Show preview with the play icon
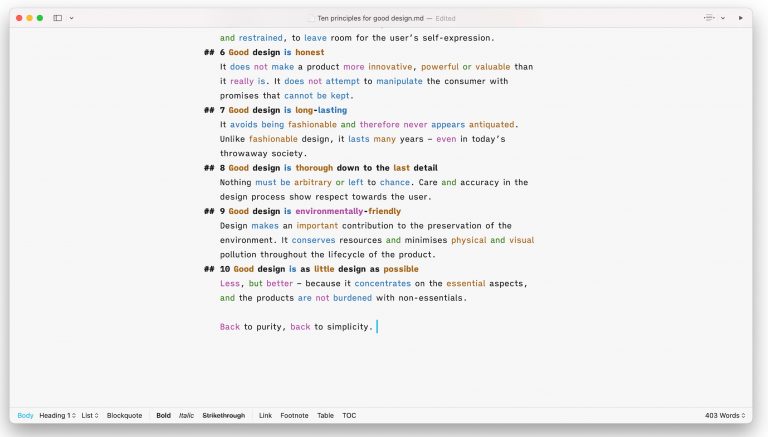The width and height of the screenshot is (768, 437). (x=741, y=18)
